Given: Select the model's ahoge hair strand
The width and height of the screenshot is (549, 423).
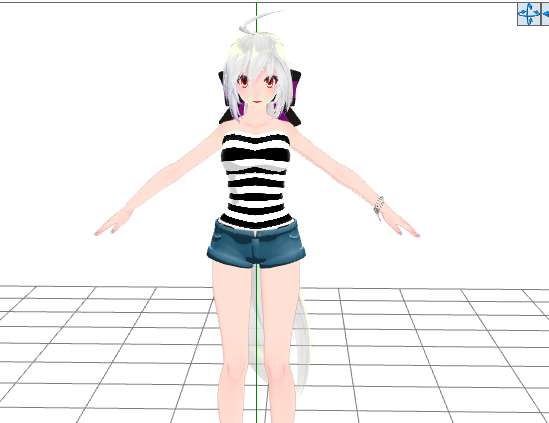Looking at the screenshot, I should (260, 22).
